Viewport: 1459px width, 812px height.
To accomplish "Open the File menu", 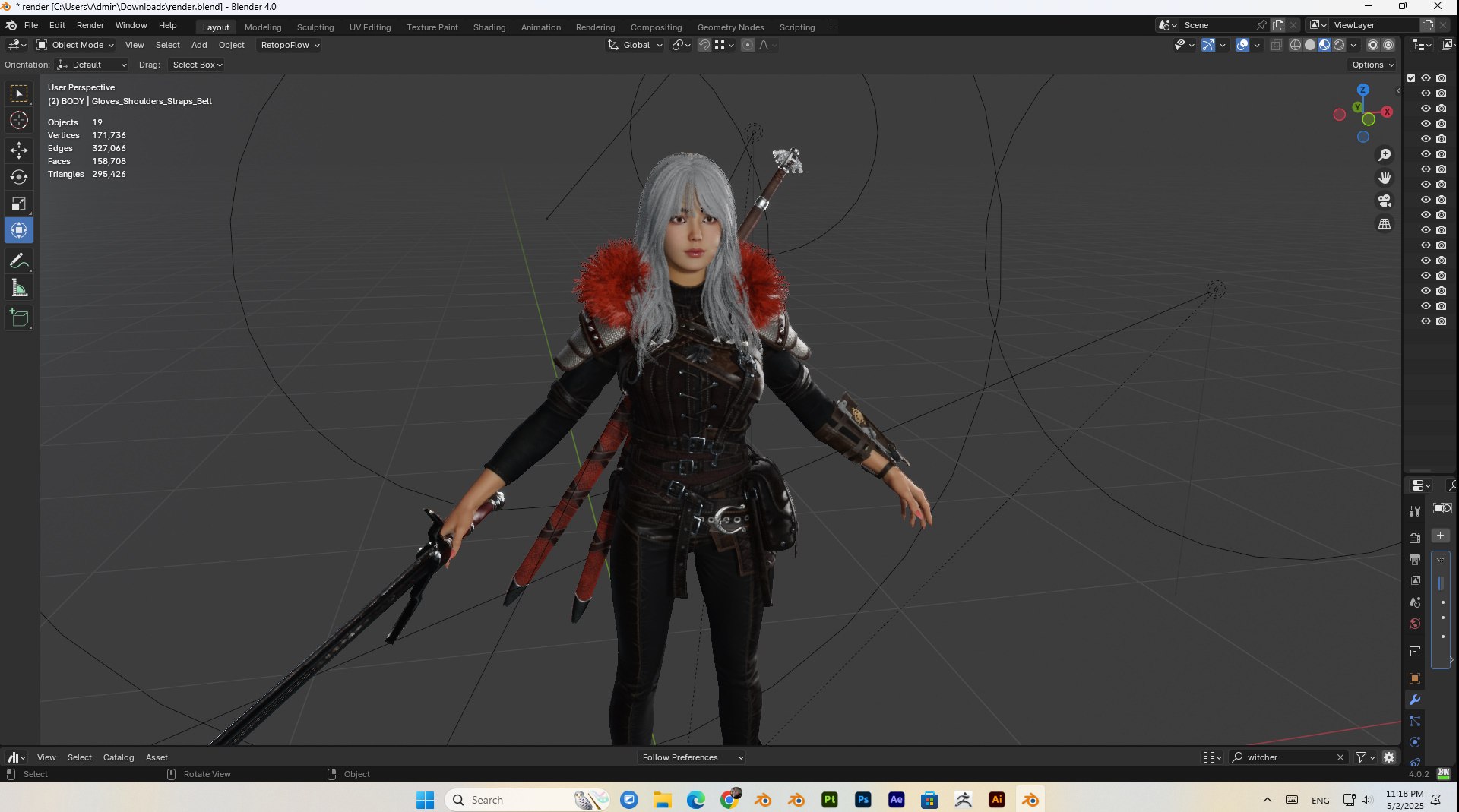I will (x=31, y=25).
